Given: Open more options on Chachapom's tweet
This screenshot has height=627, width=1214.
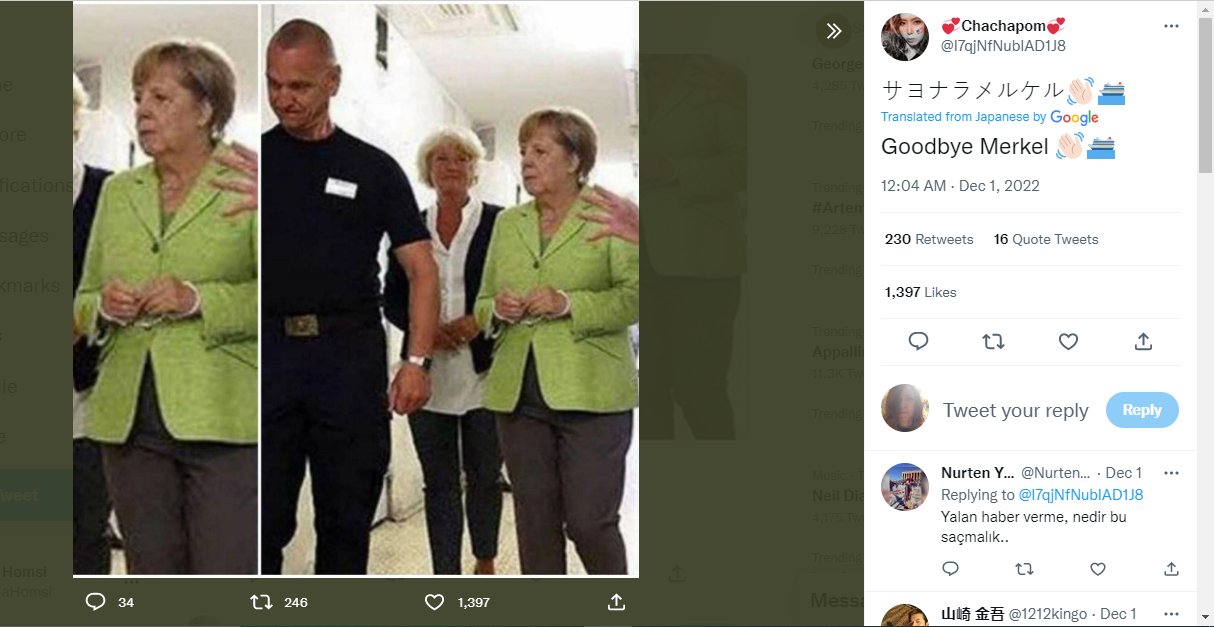Looking at the screenshot, I should click(x=1171, y=26).
